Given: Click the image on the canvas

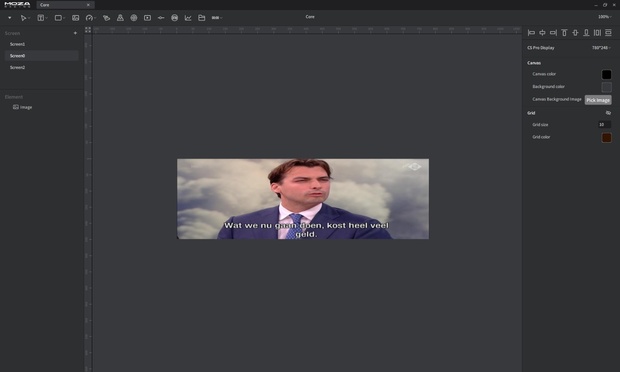Looking at the screenshot, I should pos(303,199).
